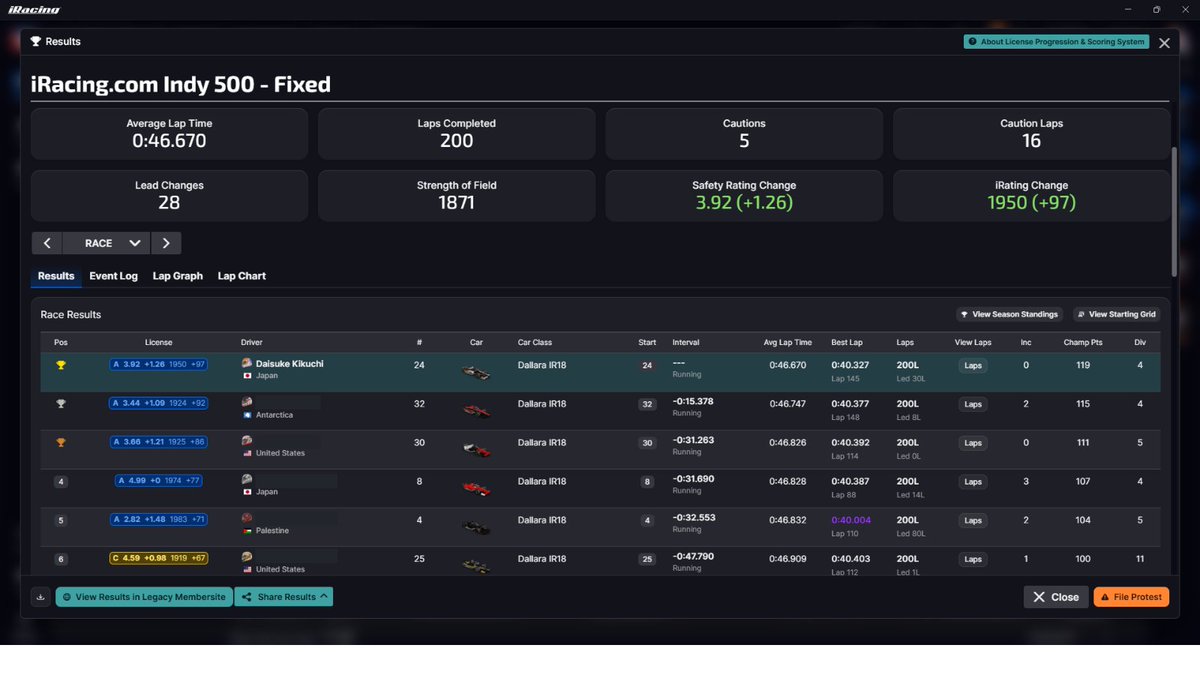Open the Lap Chart tab
This screenshot has width=1200, height=675.
tap(242, 276)
